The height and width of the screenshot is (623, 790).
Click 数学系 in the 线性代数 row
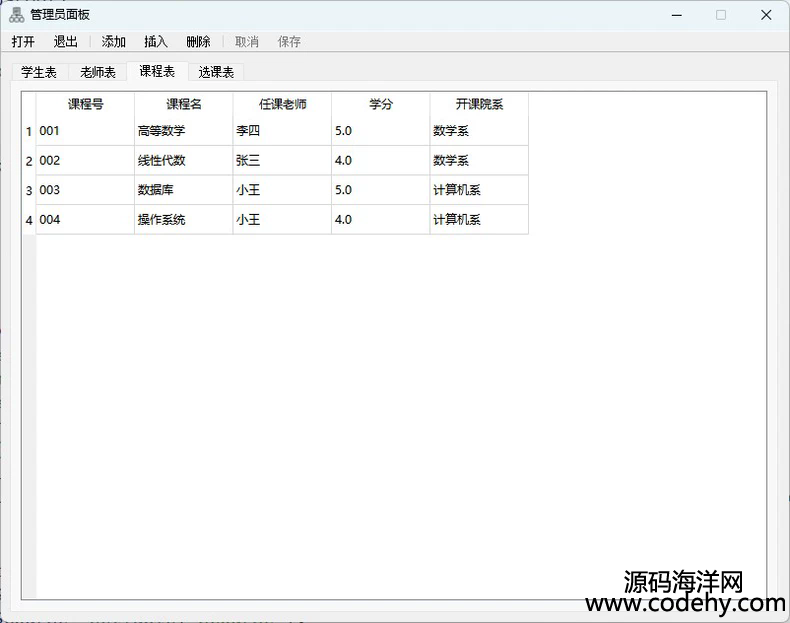(x=479, y=161)
